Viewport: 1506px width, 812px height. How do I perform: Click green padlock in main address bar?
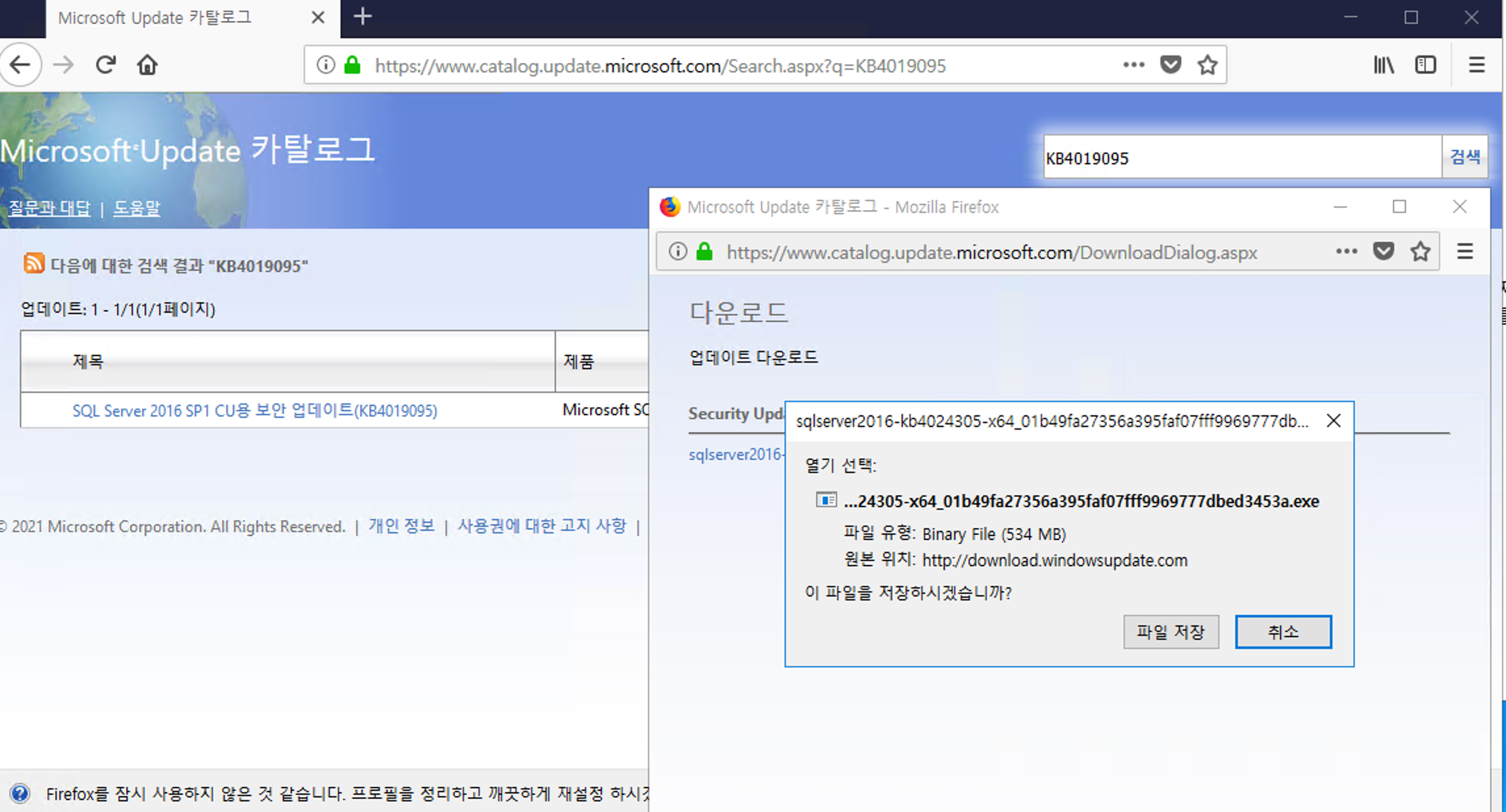click(353, 65)
